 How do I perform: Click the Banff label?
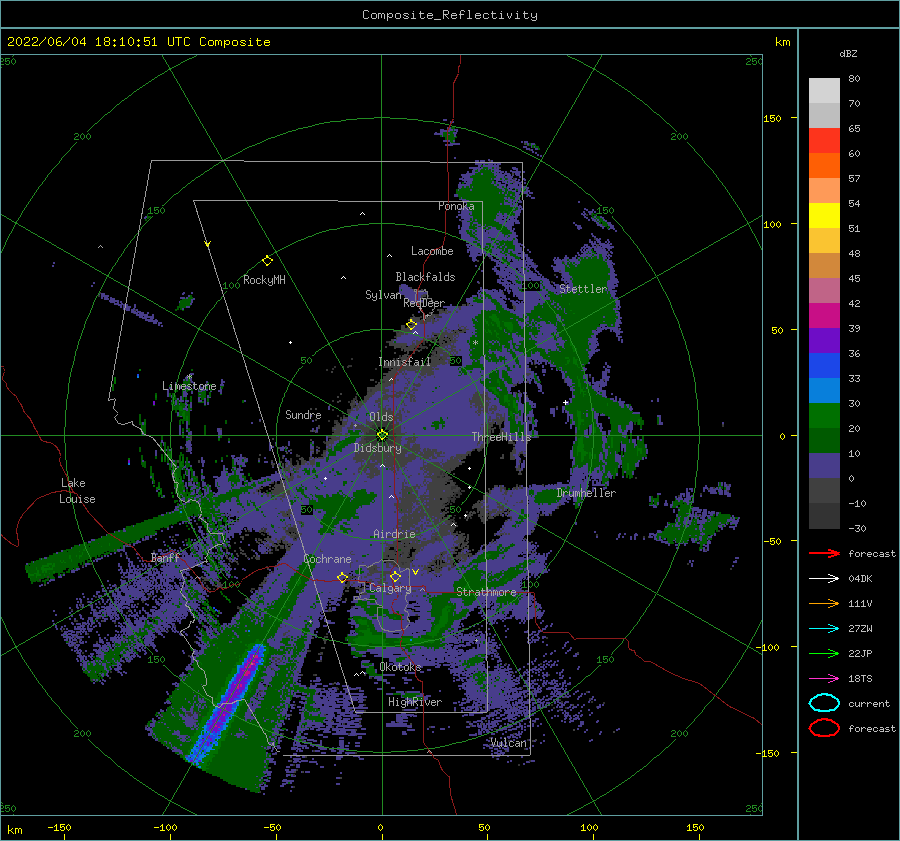[x=165, y=557]
